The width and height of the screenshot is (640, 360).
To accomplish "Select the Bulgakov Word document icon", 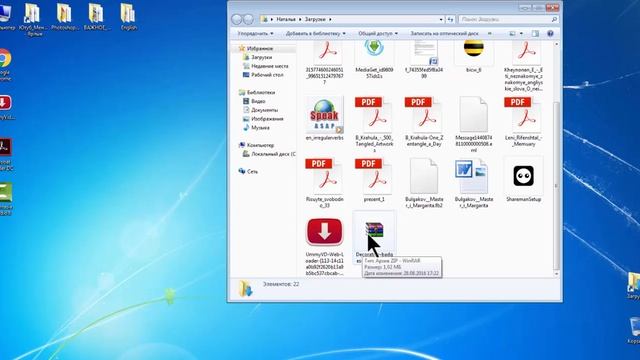I will pyautogui.click(x=471, y=176).
